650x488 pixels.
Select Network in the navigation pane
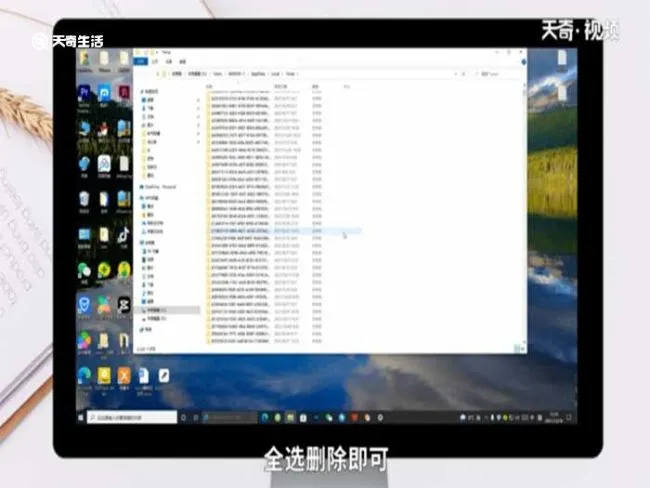point(147,330)
